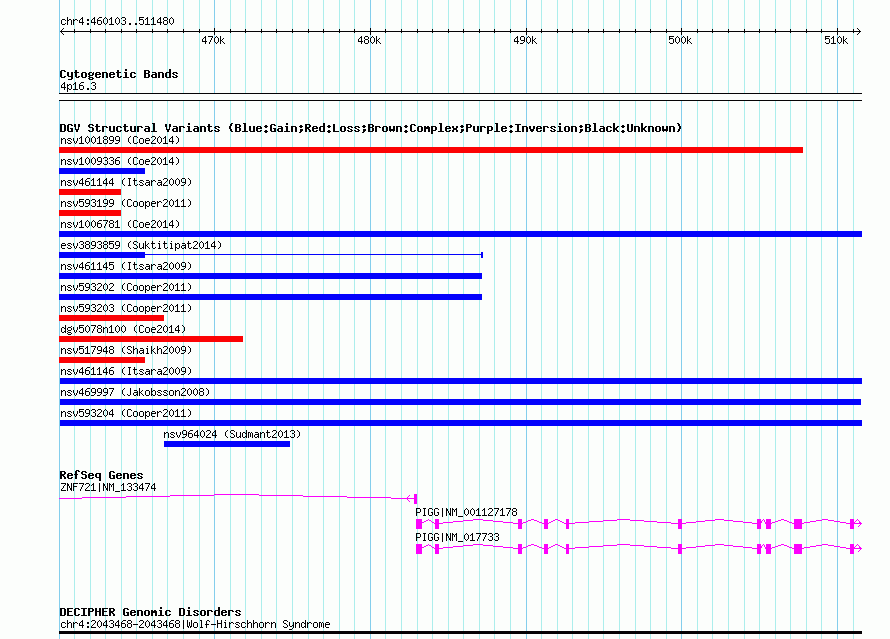The width and height of the screenshot is (890, 639).
Task: Click the red bar under nsv593199
Action: (90, 213)
